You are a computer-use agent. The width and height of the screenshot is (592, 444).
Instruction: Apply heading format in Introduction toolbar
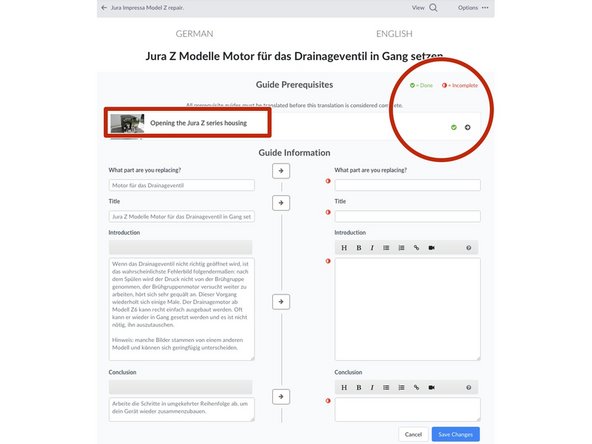pyautogui.click(x=344, y=248)
